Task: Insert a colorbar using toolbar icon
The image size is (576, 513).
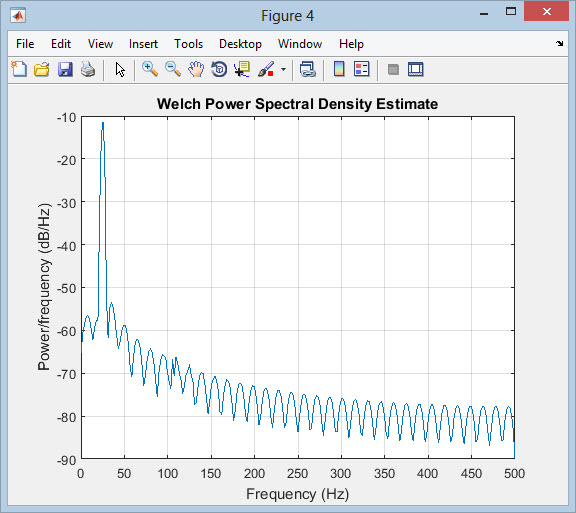Action: click(339, 69)
